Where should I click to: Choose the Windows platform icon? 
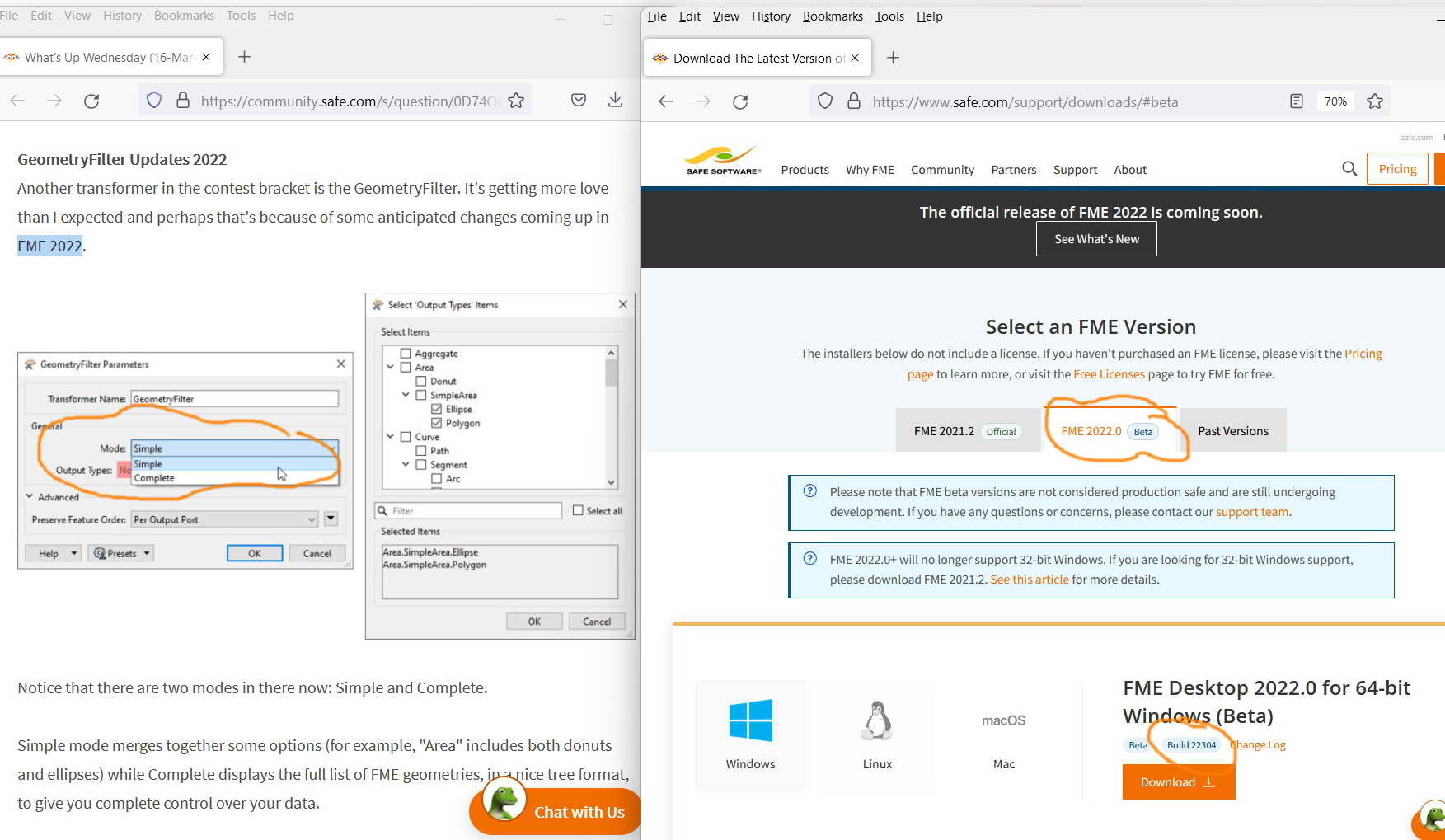coord(751,734)
